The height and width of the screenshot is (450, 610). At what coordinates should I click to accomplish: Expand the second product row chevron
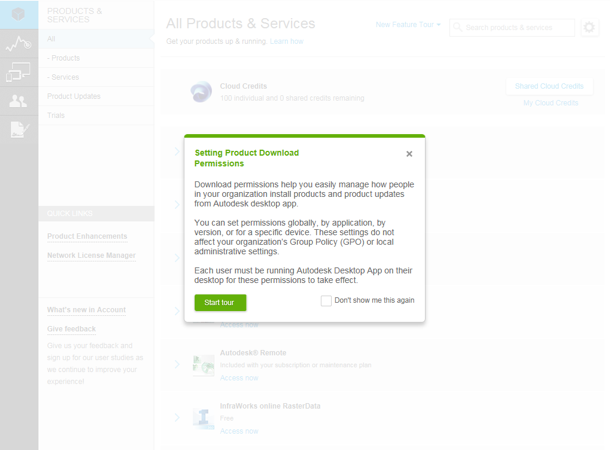[x=177, y=205]
